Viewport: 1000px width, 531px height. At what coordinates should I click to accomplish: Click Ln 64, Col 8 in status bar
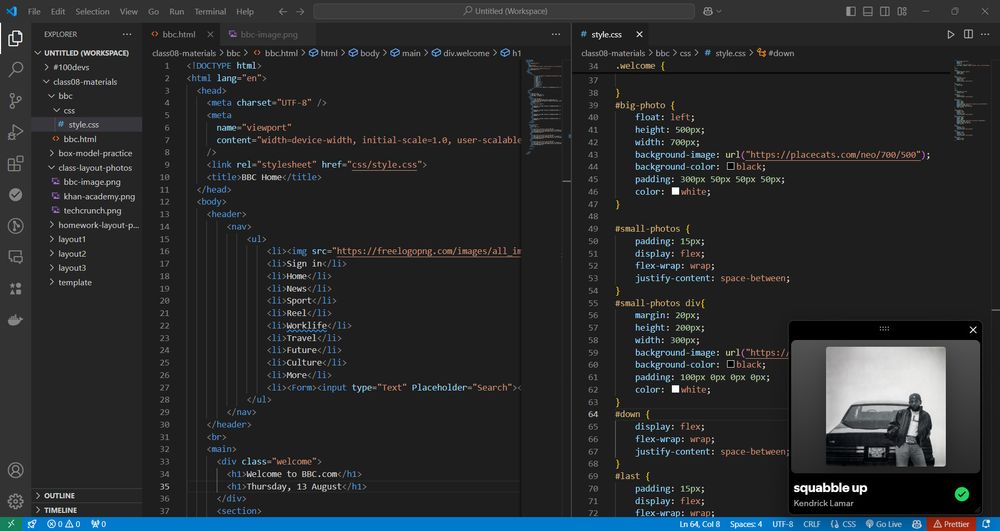point(700,524)
